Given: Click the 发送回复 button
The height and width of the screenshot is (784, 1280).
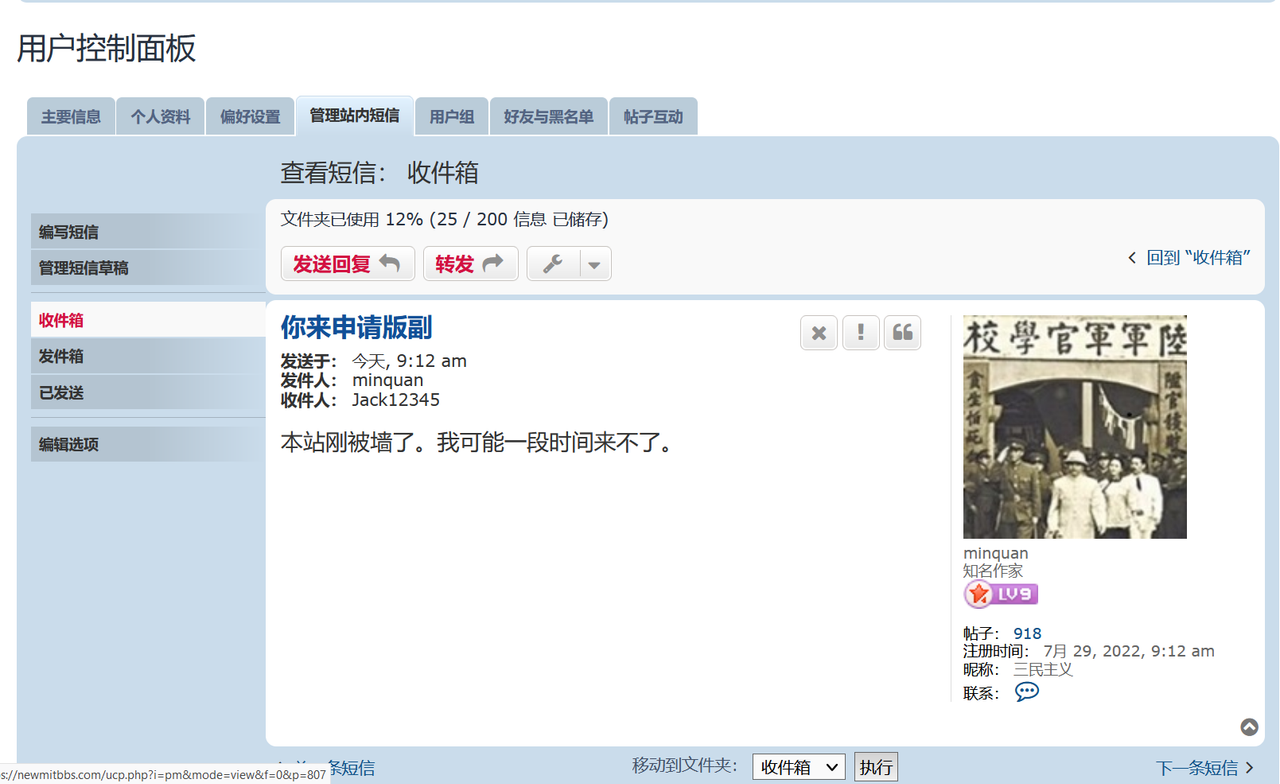Looking at the screenshot, I should click(347, 264).
